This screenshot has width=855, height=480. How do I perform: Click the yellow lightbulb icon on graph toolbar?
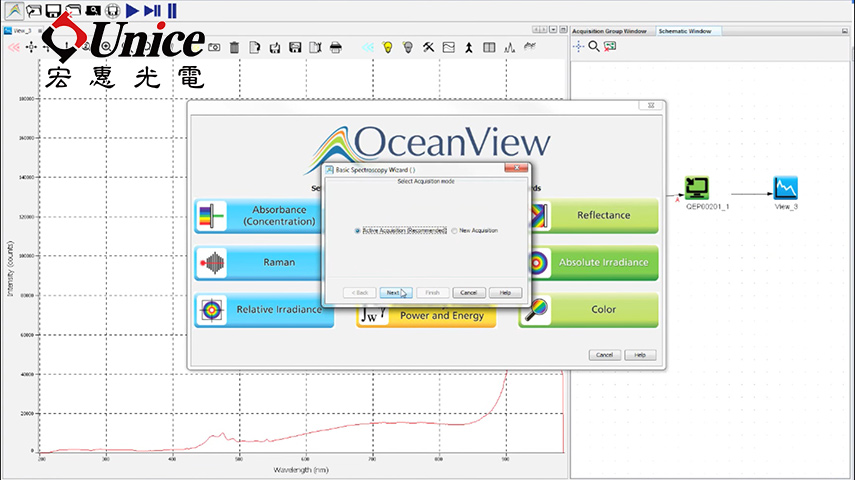pyautogui.click(x=388, y=47)
